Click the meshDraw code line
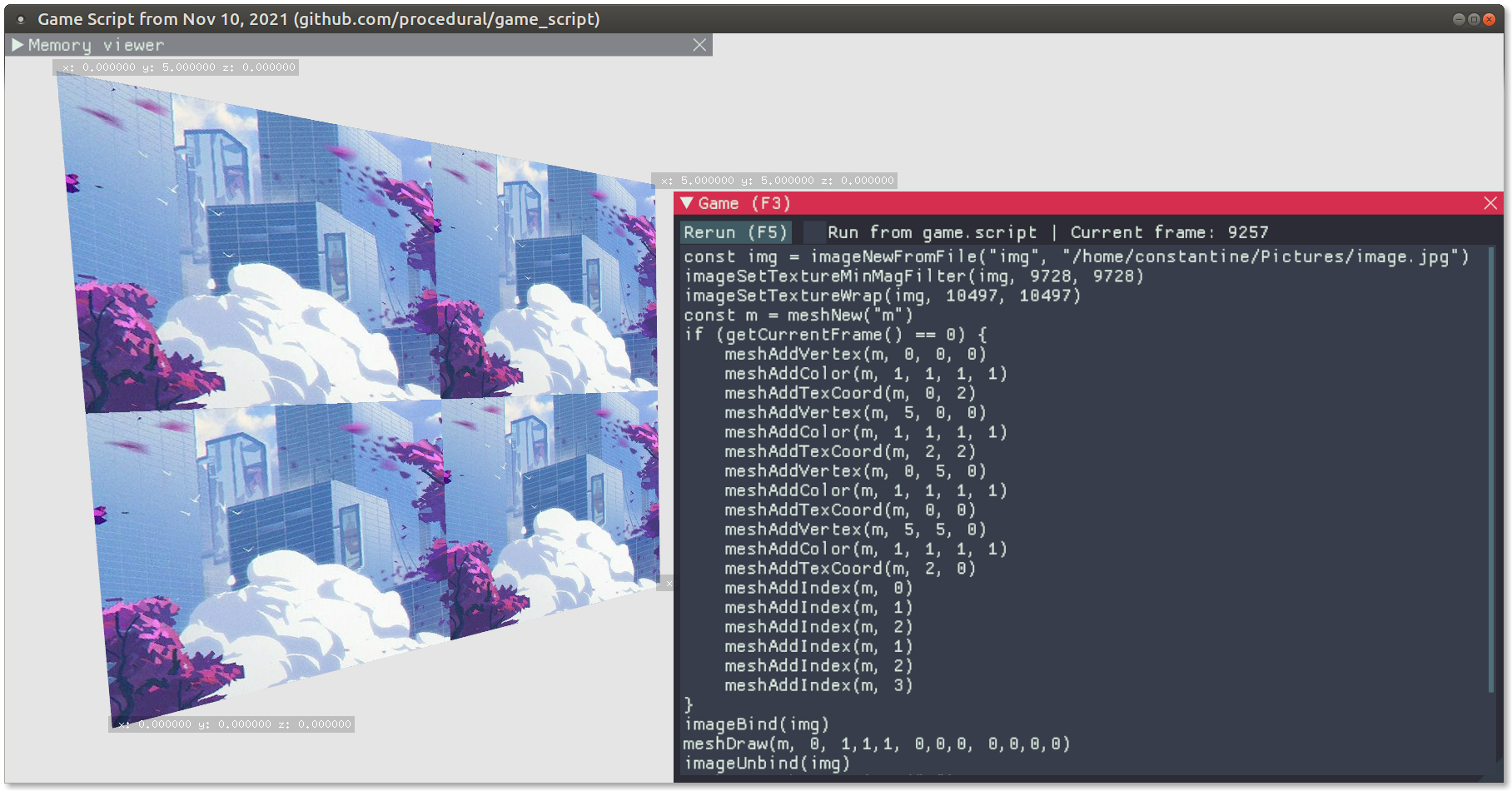Viewport: 1512px width, 791px height. pos(877,744)
